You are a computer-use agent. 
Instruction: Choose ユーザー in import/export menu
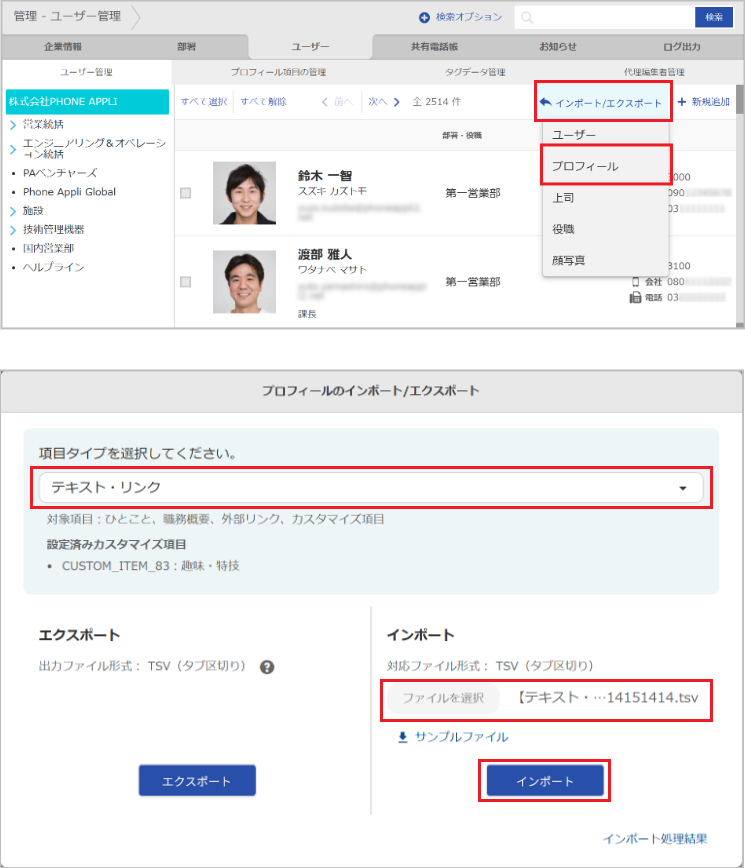point(606,135)
